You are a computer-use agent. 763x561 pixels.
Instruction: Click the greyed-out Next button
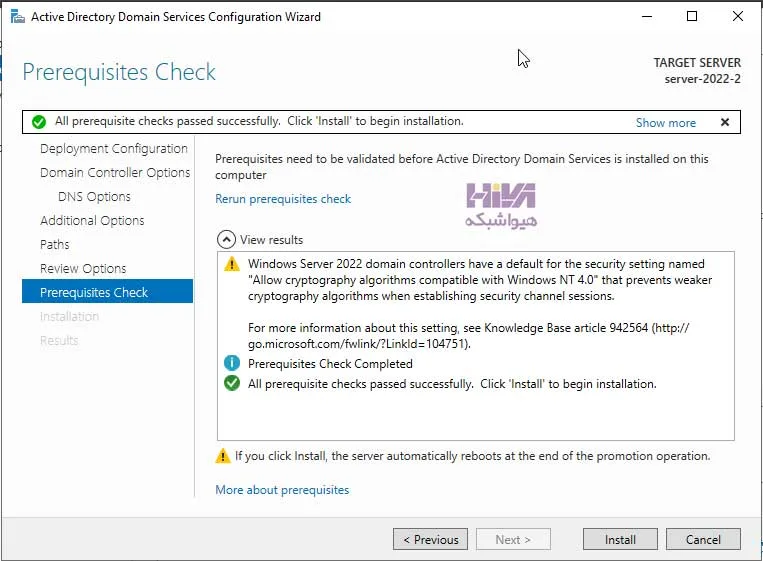pyautogui.click(x=513, y=539)
